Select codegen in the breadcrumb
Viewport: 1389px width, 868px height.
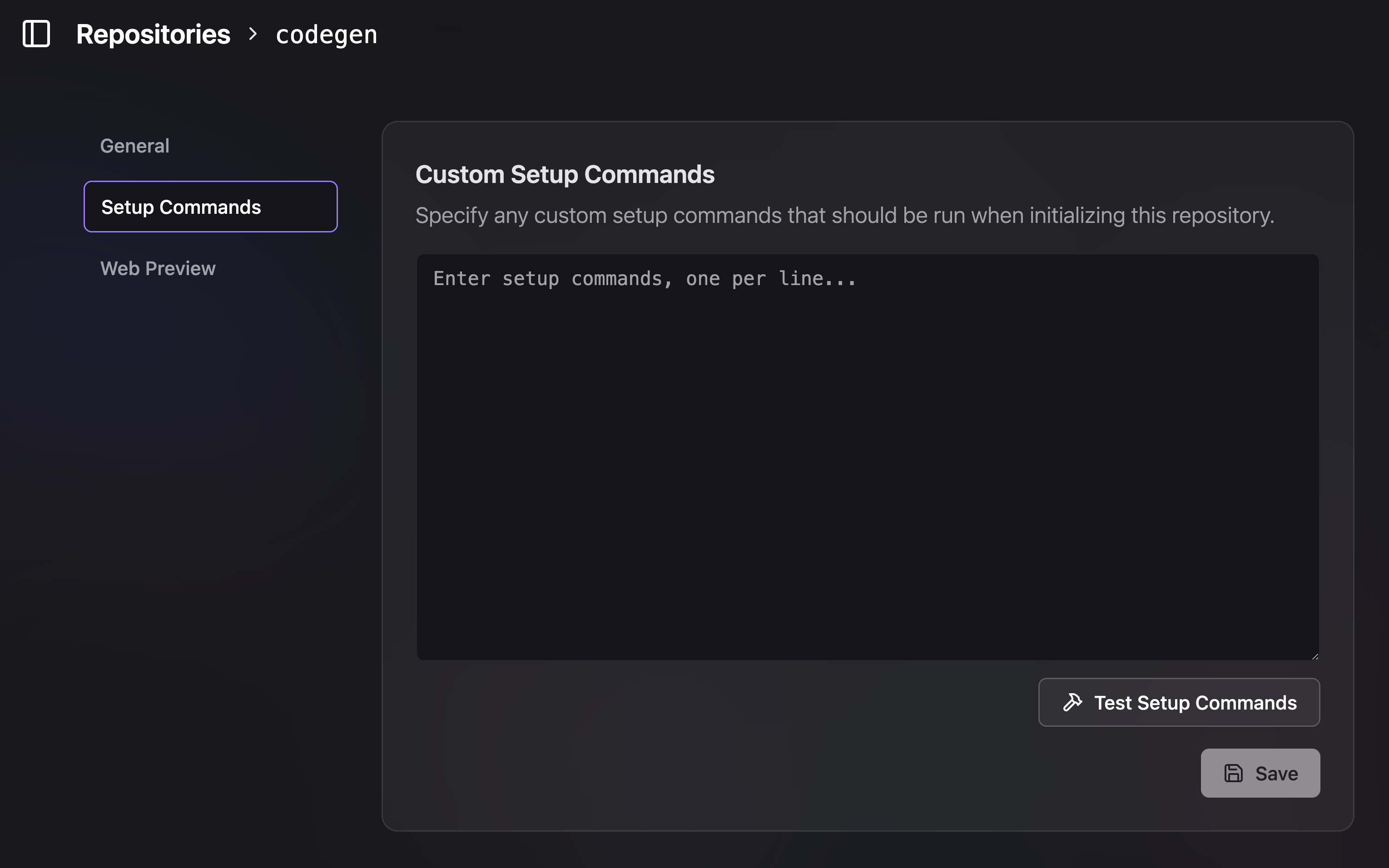(x=326, y=34)
